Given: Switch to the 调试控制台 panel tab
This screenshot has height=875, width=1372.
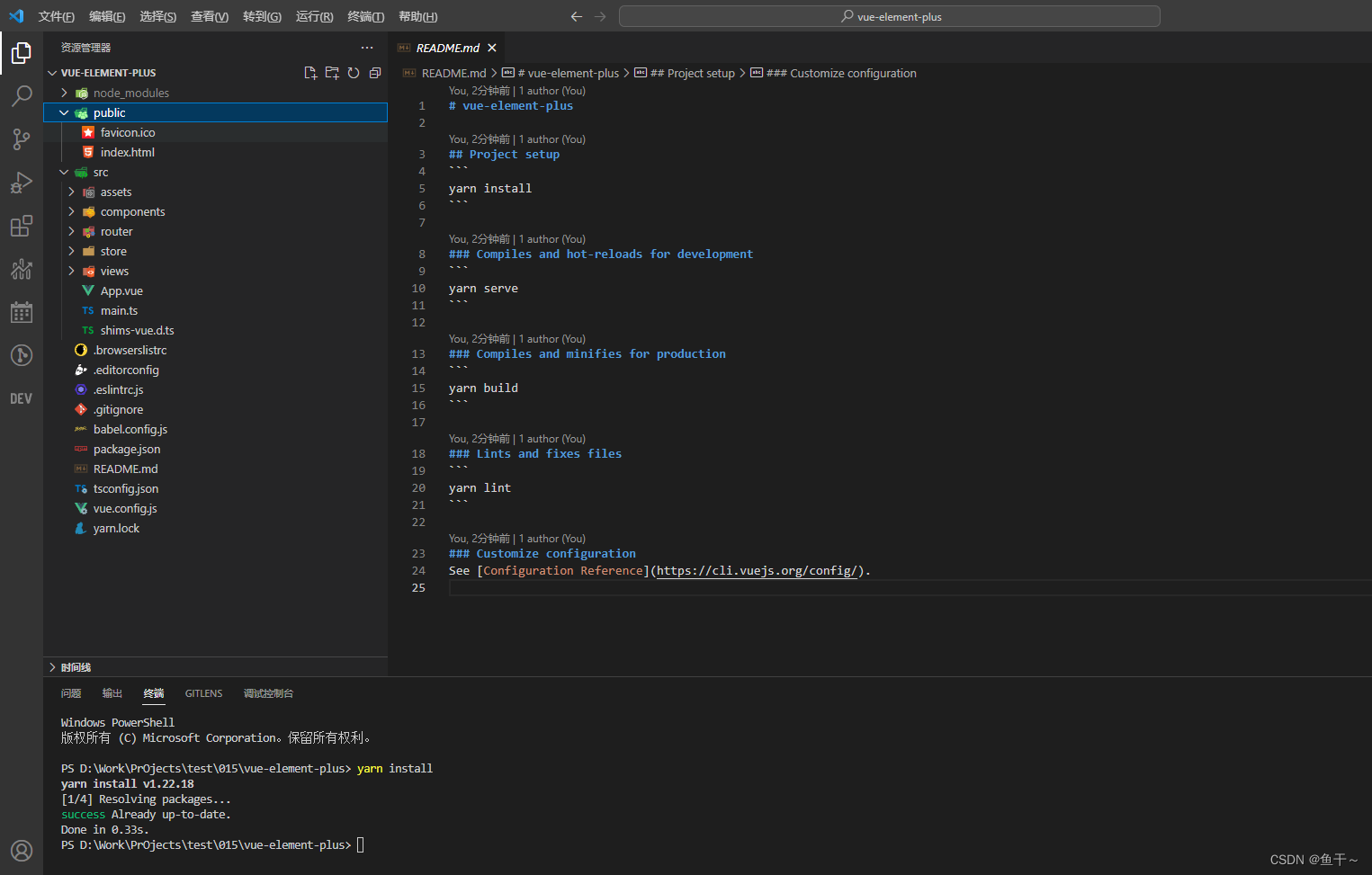Looking at the screenshot, I should 268,693.
